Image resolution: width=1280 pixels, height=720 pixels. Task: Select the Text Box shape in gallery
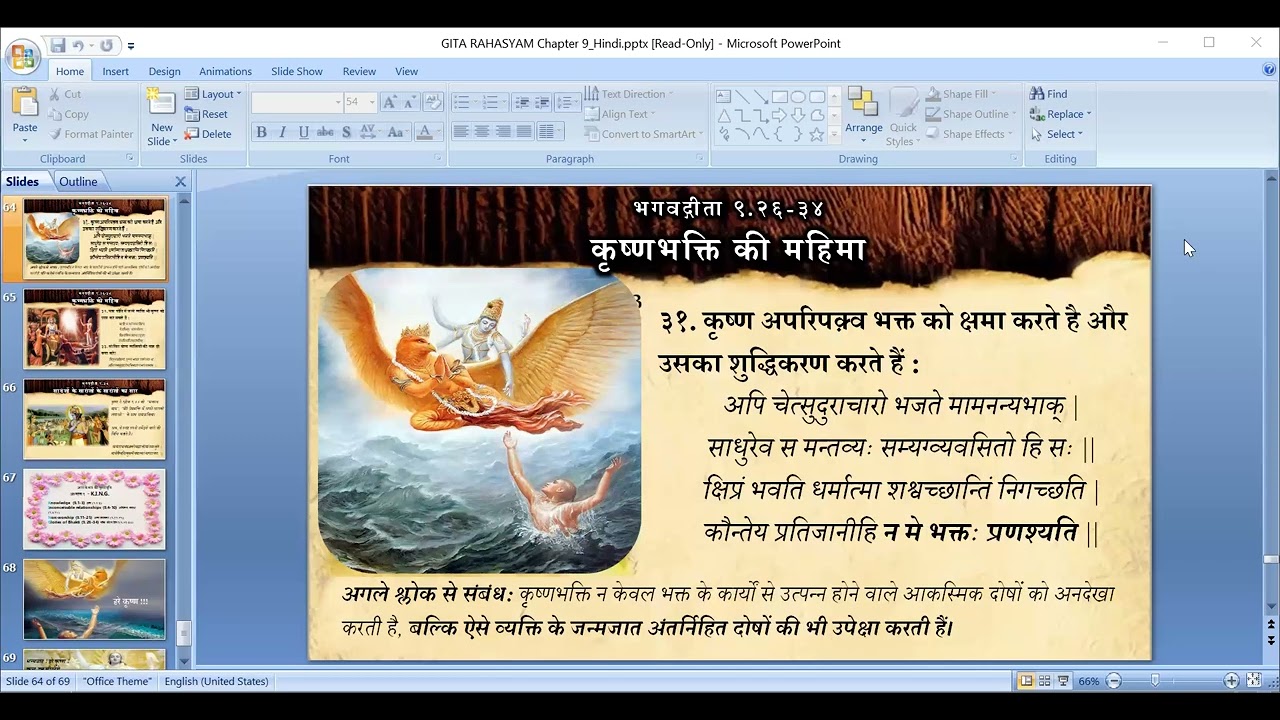click(722, 97)
